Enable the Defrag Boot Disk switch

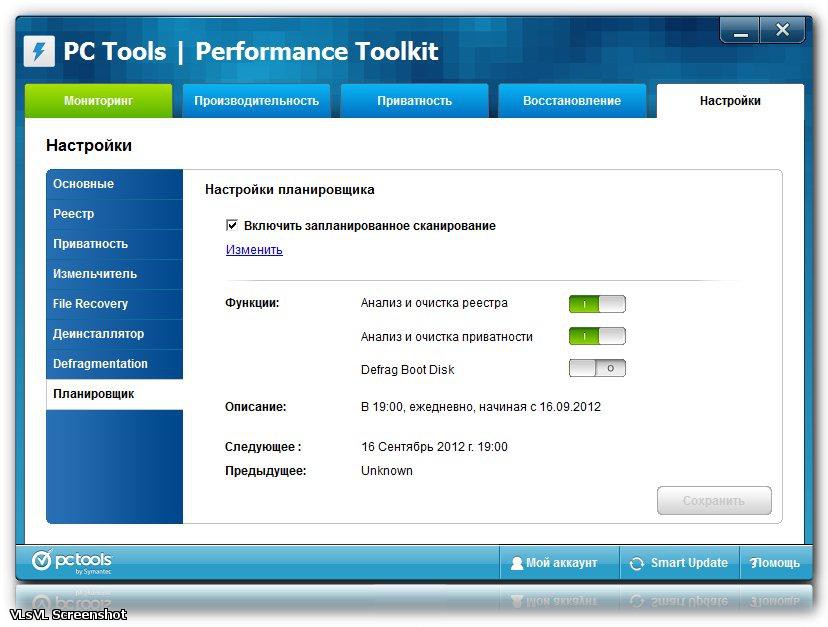597,369
